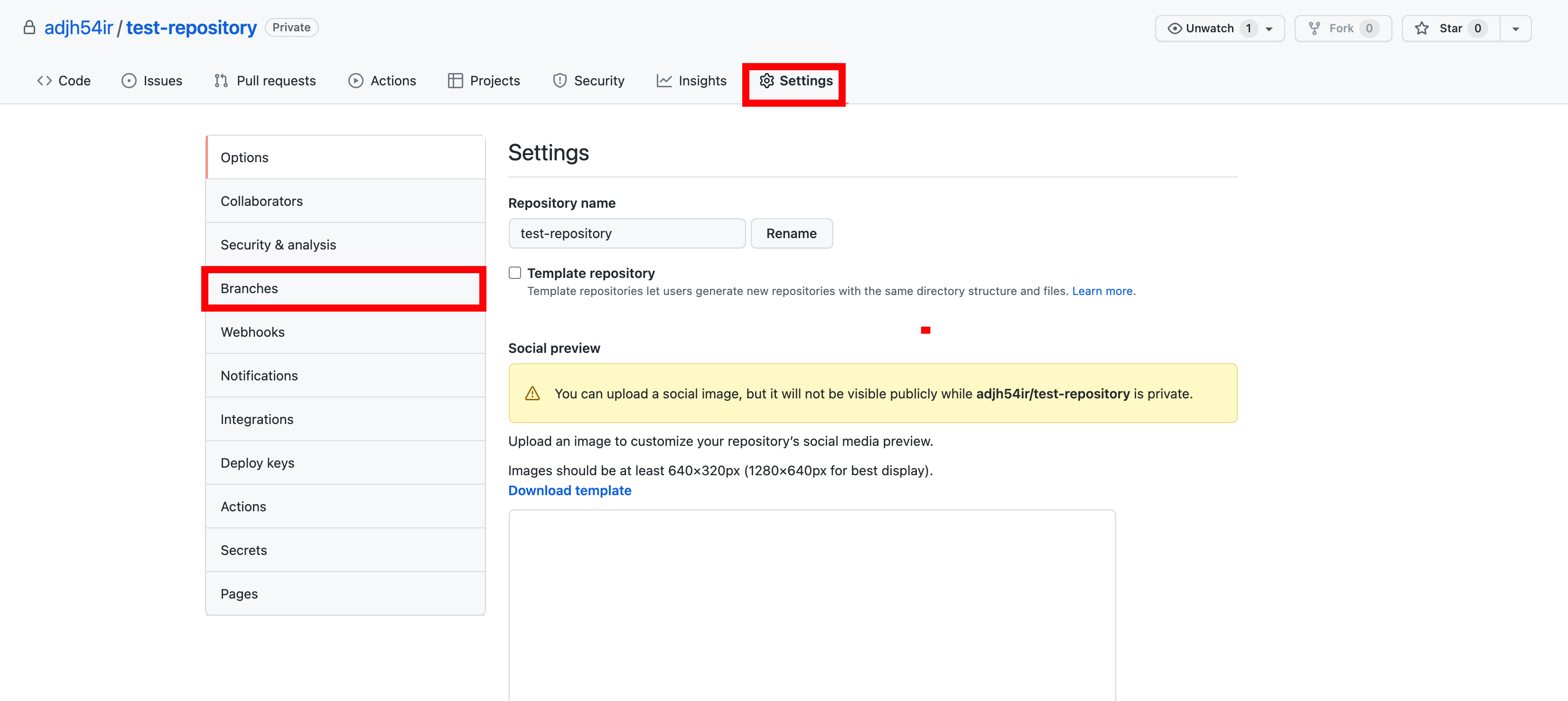This screenshot has height=701, width=1568.
Task: Switch to the Security tab
Action: pos(588,81)
